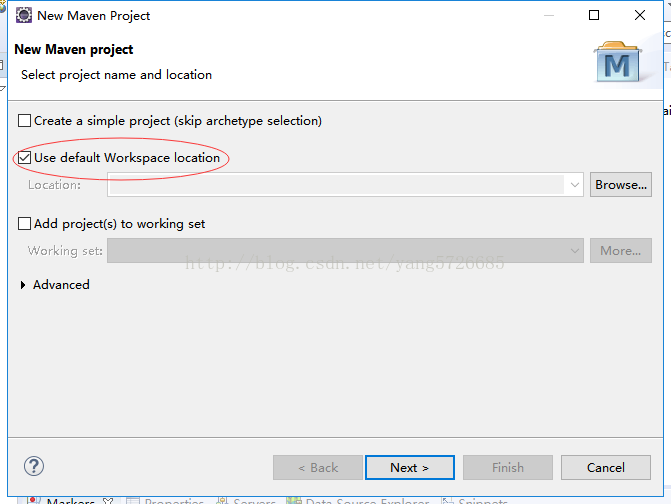Uncheck Use default Workspace location
The width and height of the screenshot is (671, 504).
(24, 157)
